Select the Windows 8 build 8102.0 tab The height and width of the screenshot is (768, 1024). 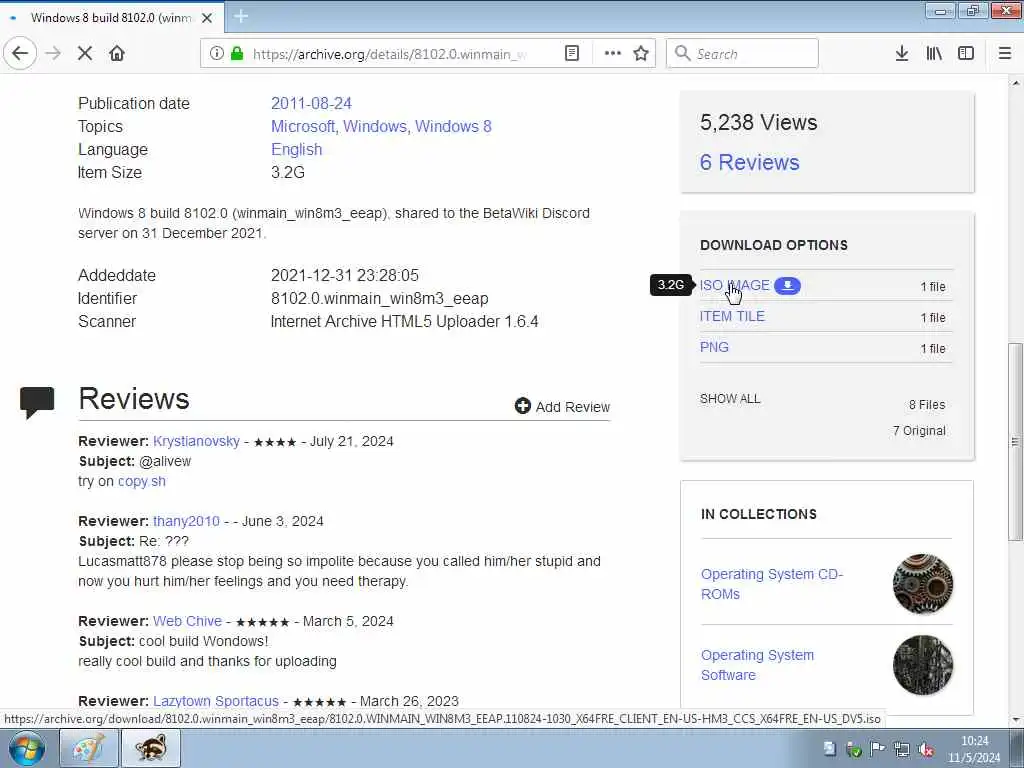tap(111, 18)
